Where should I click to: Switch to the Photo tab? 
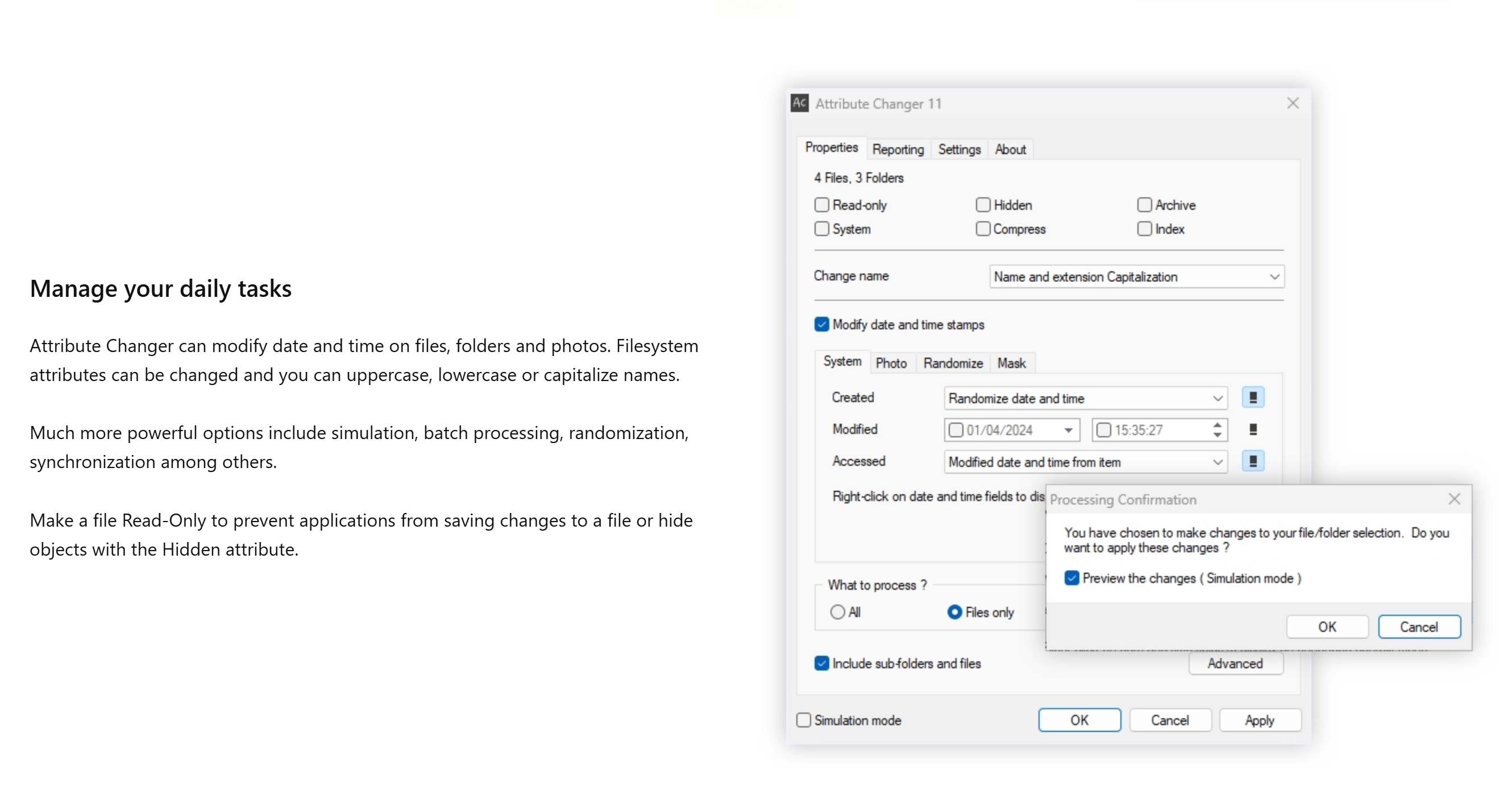coord(891,363)
